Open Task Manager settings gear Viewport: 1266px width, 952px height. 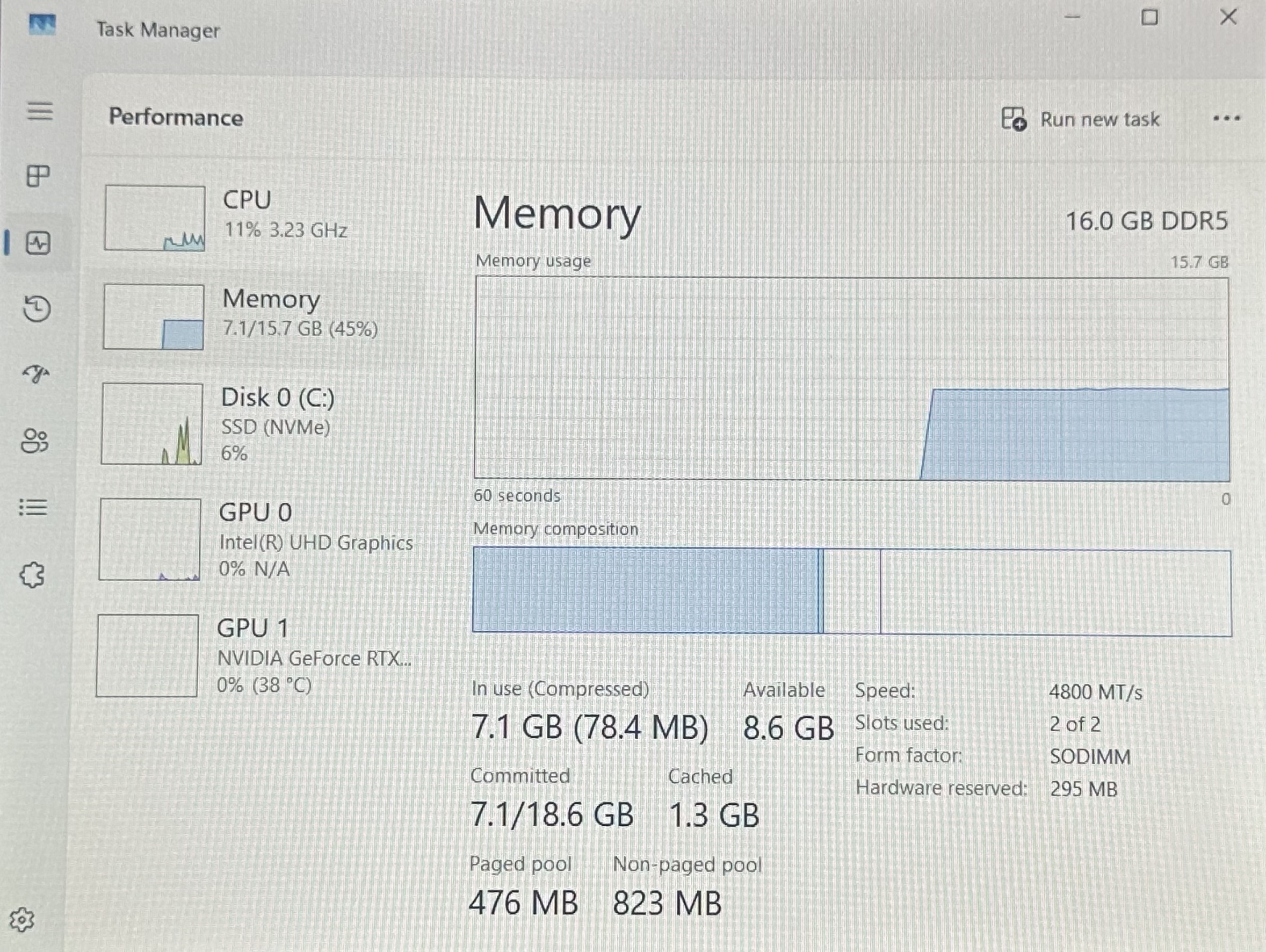click(21, 919)
